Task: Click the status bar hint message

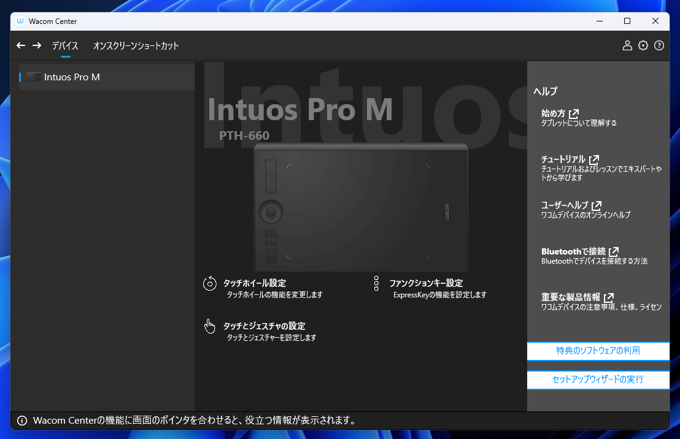Action: [x=194, y=420]
